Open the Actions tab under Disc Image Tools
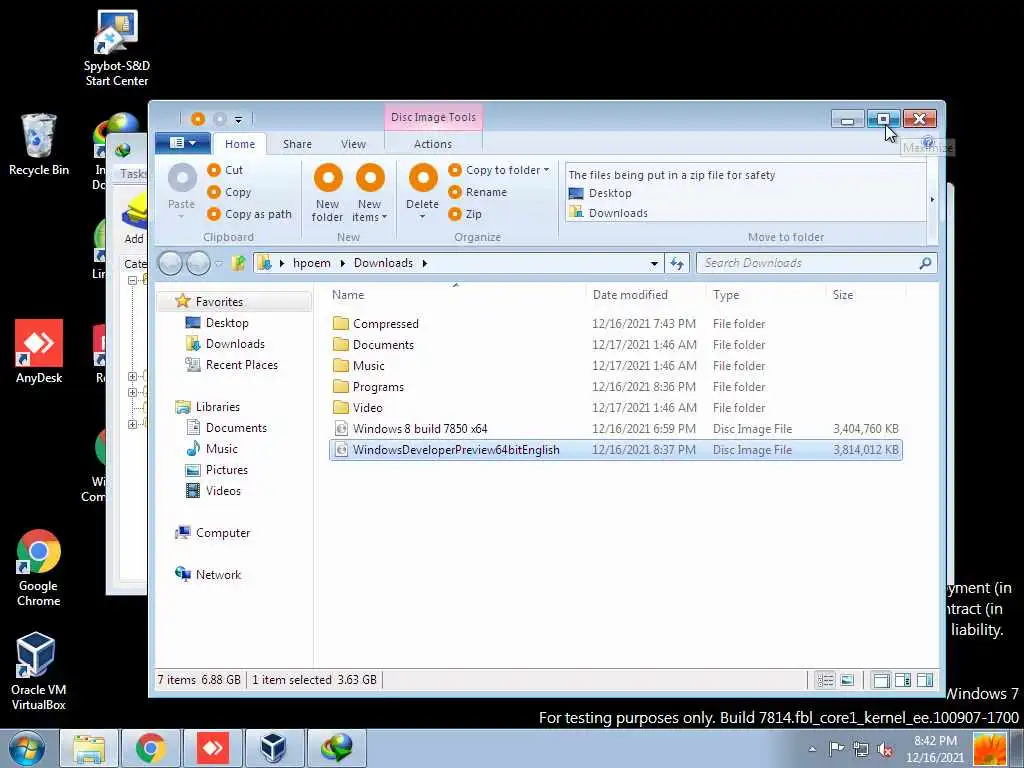 coord(432,144)
